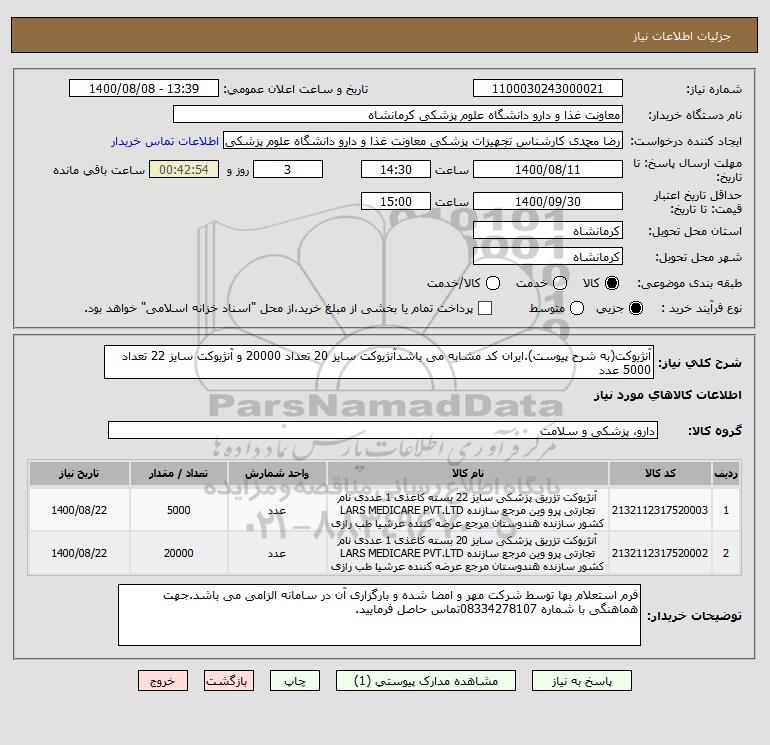This screenshot has width=770, height=745.
Task: Click the delivery province field کرمانشاه
Action: [548, 231]
